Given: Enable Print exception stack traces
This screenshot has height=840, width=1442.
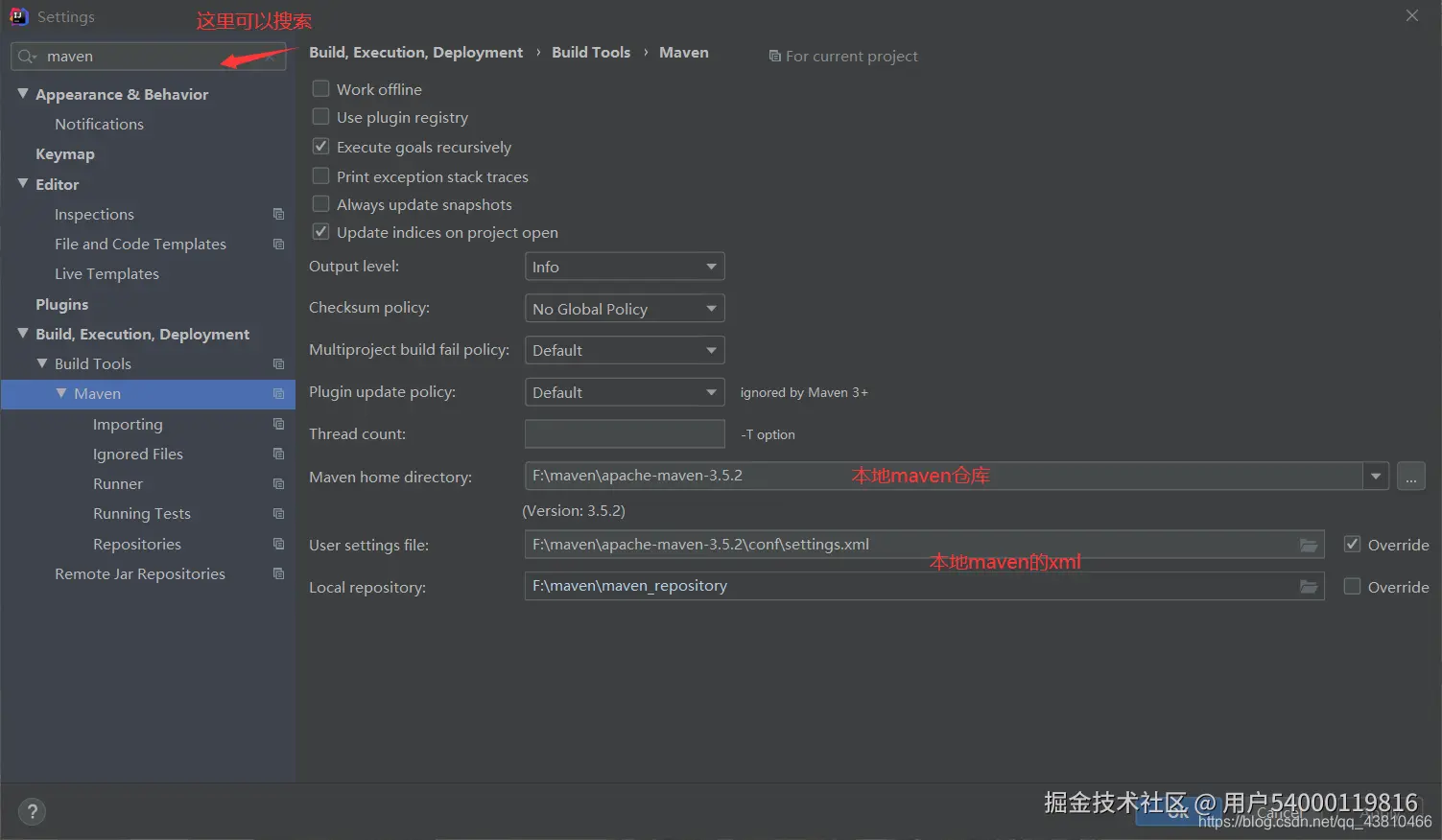Looking at the screenshot, I should [321, 176].
